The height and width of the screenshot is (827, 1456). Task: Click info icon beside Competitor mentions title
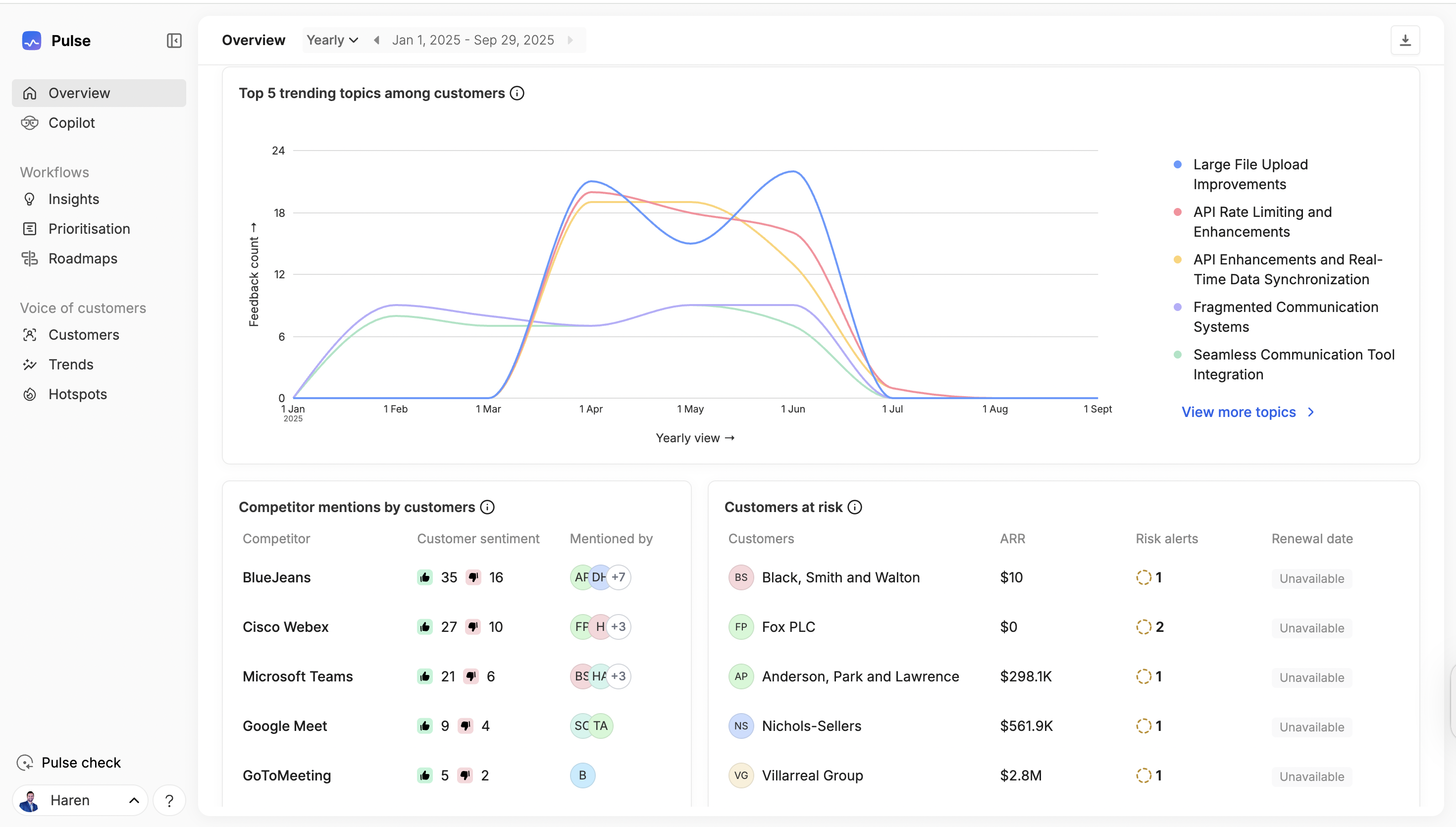click(x=487, y=507)
